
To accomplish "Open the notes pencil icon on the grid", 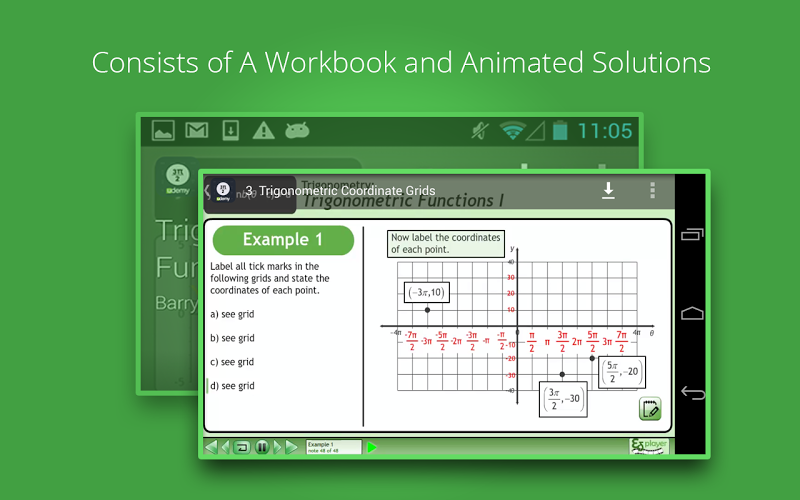I will (650, 409).
